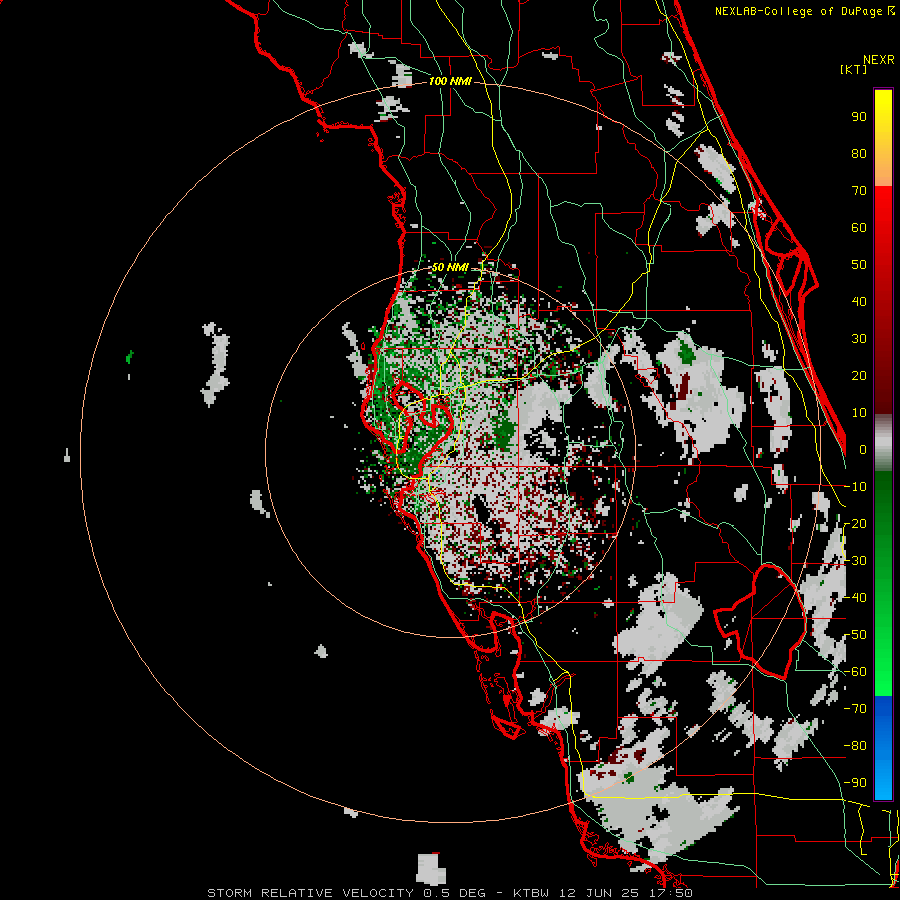Click the 100 NMI range ring label
This screenshot has width=900, height=900.
tap(450, 82)
